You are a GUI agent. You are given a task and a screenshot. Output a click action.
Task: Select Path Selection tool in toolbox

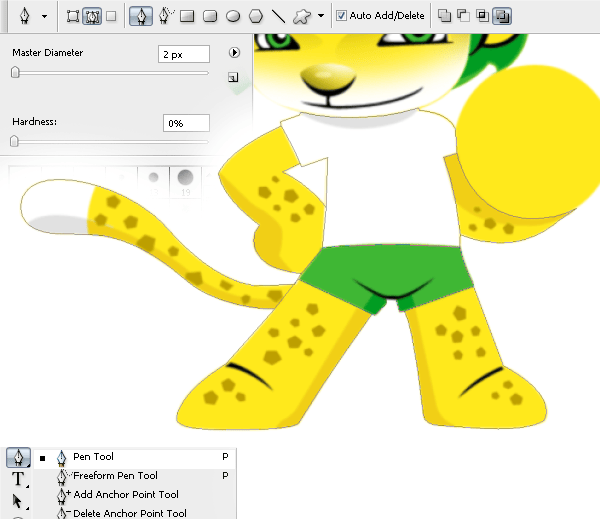[x=18, y=501]
